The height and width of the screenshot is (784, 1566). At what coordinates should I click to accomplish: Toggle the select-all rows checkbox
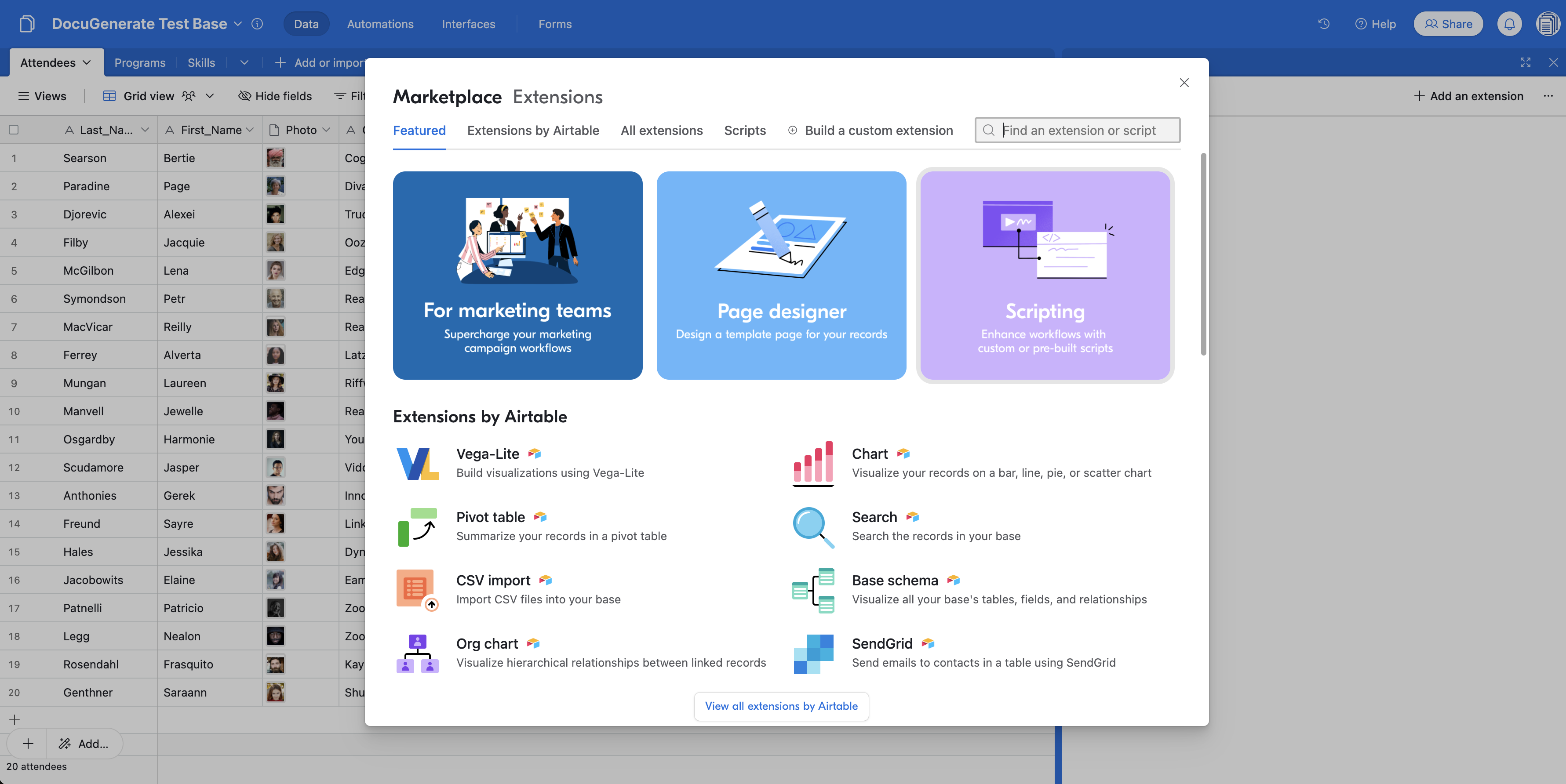coord(13,130)
